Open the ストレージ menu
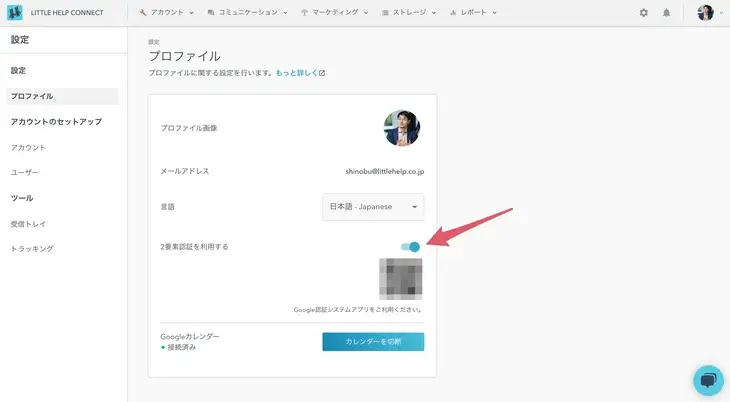Viewport: 730px width, 402px height. [x=411, y=13]
